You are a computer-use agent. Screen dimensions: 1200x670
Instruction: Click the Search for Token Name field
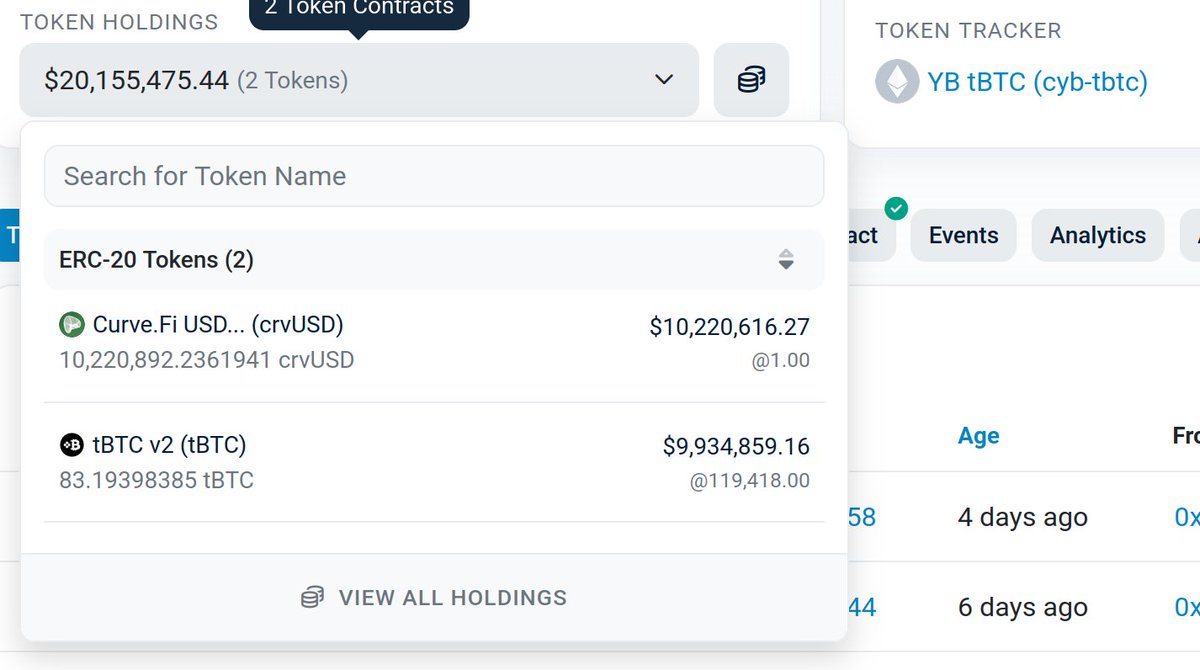pyautogui.click(x=434, y=176)
